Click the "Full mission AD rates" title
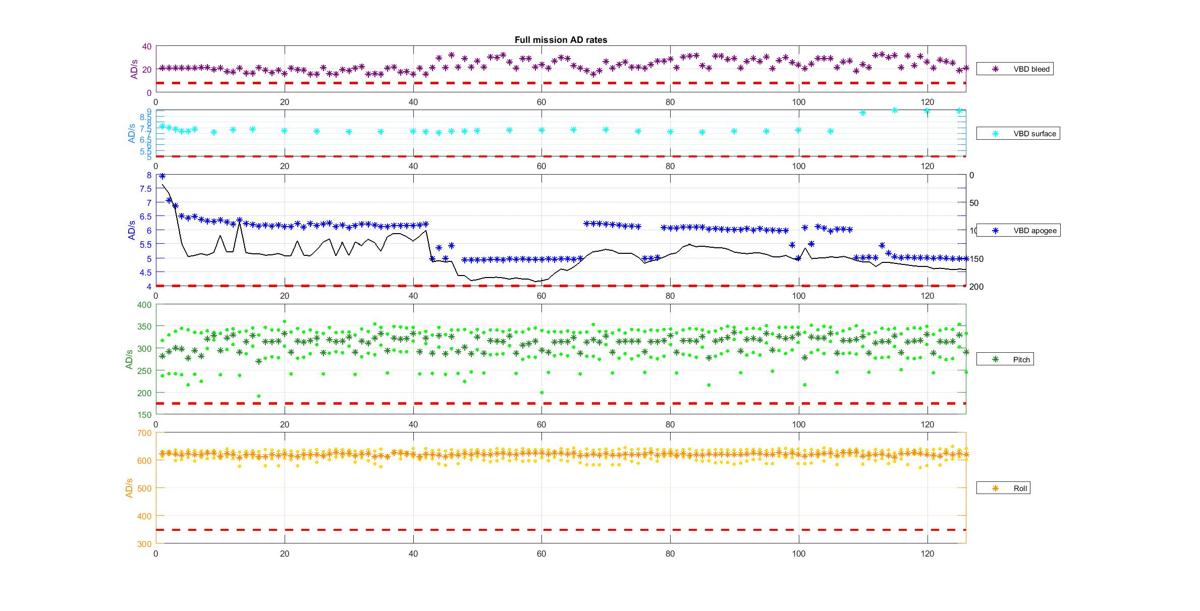This screenshot has height=611, width=1200. pyautogui.click(x=561, y=40)
